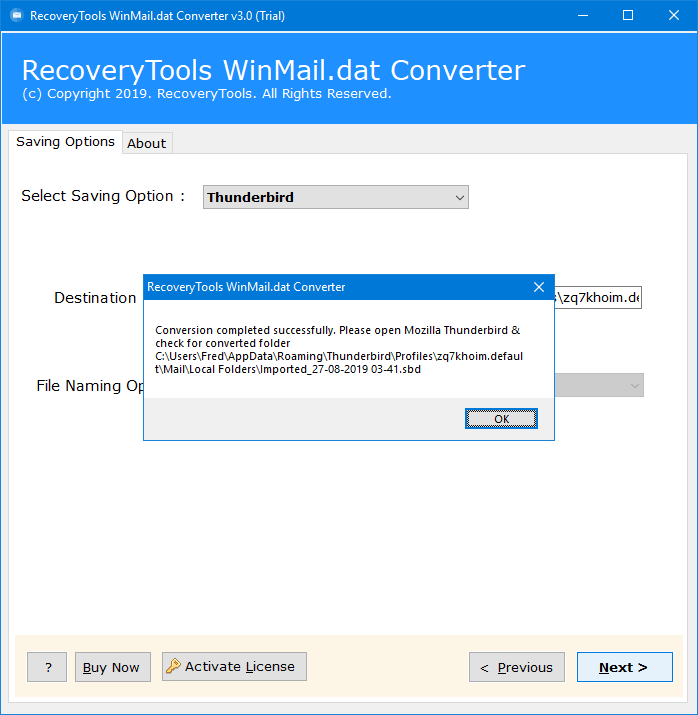Close the conversion dialog with its X
This screenshot has width=698, height=715.
539,287
